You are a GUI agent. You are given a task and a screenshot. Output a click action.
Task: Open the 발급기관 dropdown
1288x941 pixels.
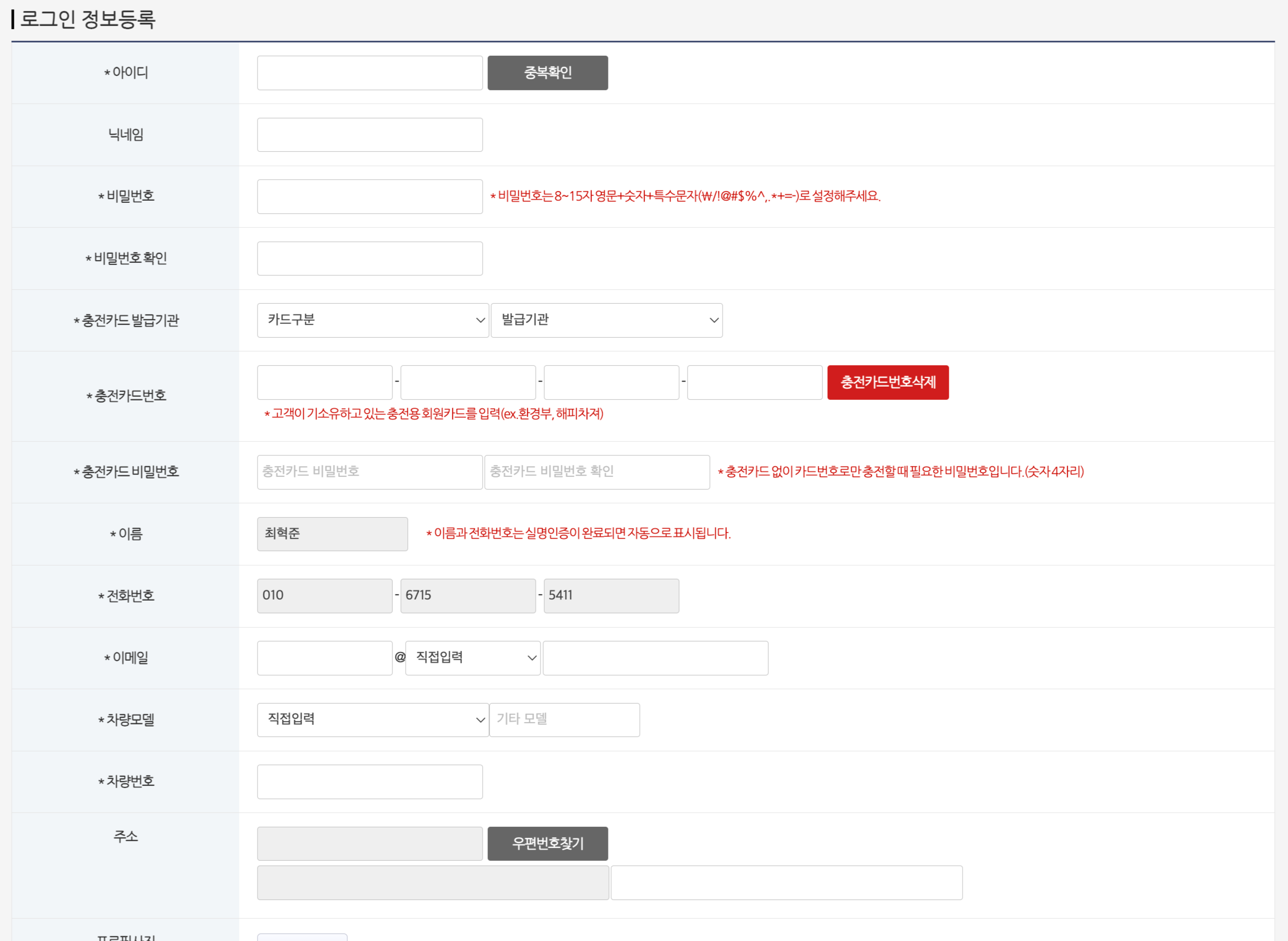606,321
